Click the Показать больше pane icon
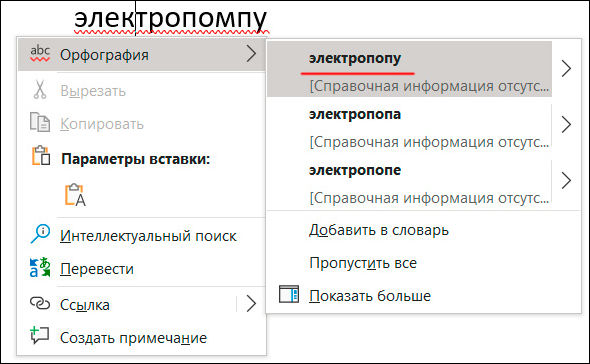The width and height of the screenshot is (590, 364). (x=289, y=294)
